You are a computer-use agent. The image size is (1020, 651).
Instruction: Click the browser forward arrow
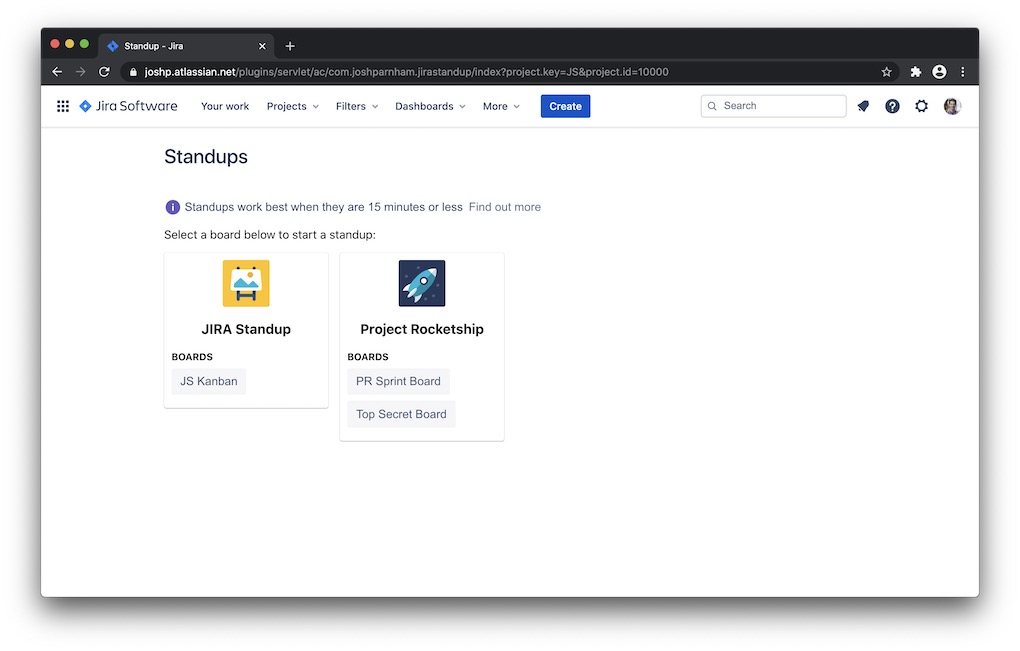coord(81,72)
